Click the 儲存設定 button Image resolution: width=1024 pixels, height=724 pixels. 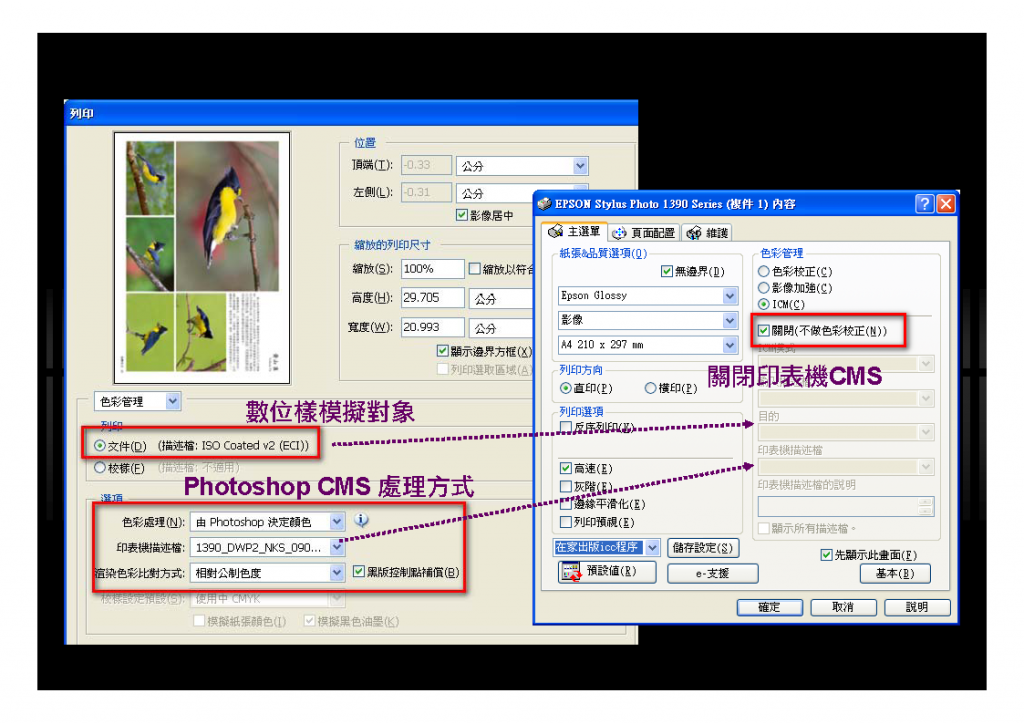[x=703, y=548]
